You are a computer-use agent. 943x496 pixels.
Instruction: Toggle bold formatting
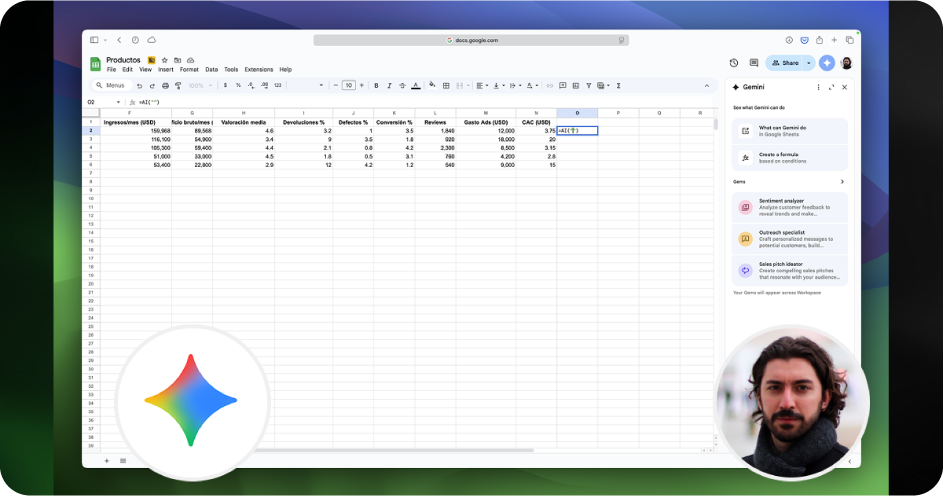[x=376, y=86]
